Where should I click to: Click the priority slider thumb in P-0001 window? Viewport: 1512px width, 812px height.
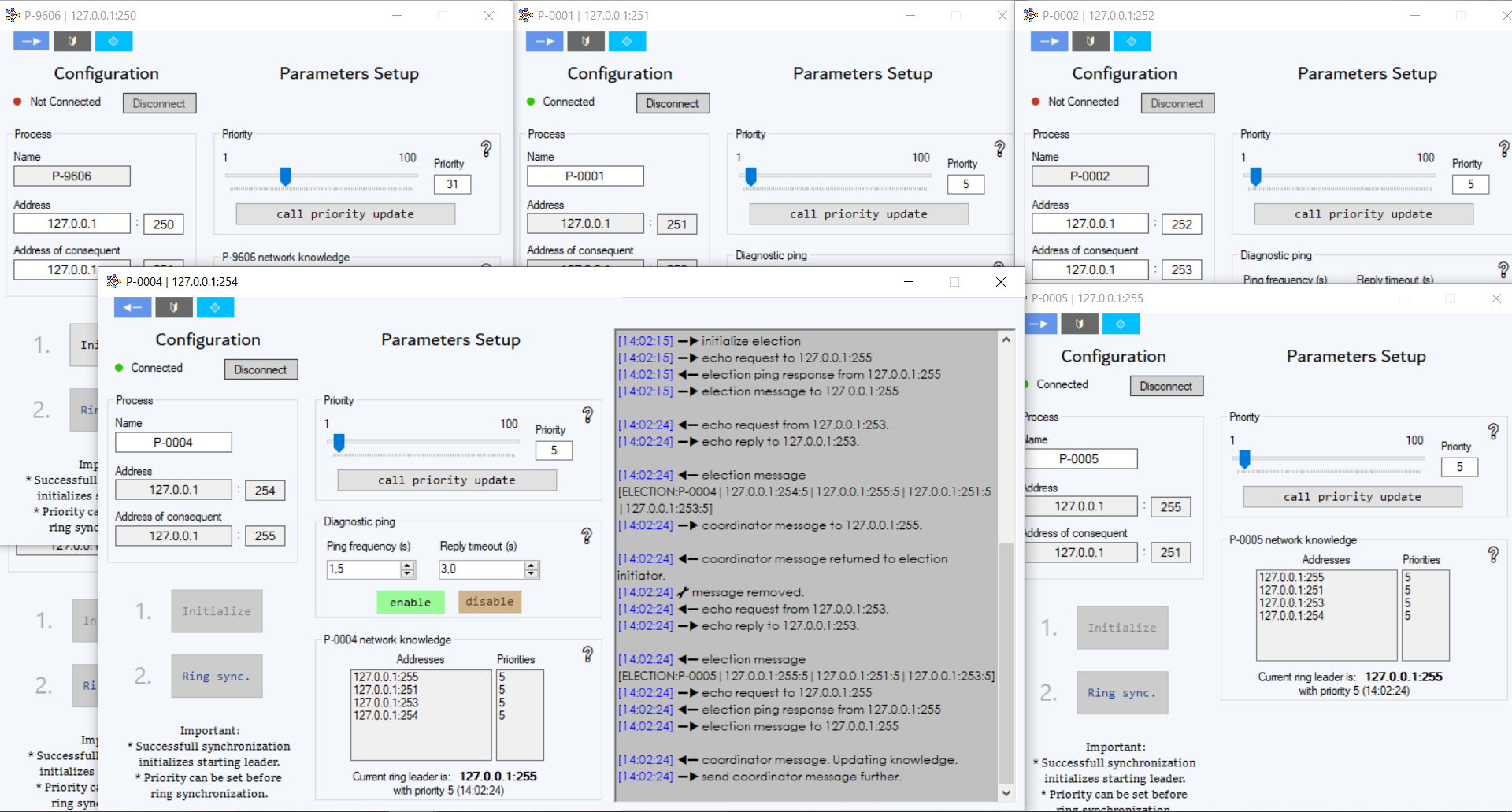(x=750, y=176)
